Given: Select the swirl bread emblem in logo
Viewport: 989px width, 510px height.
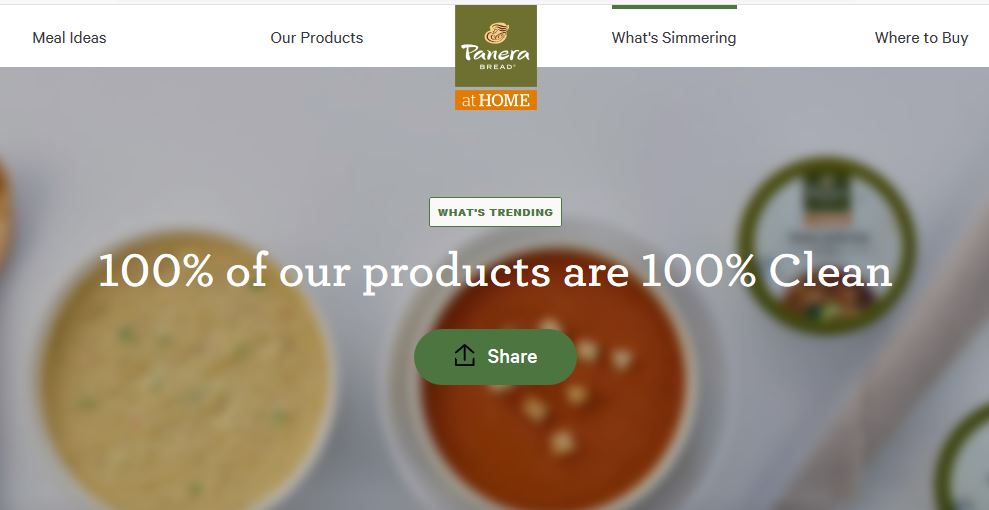Looking at the screenshot, I should pos(496,33).
